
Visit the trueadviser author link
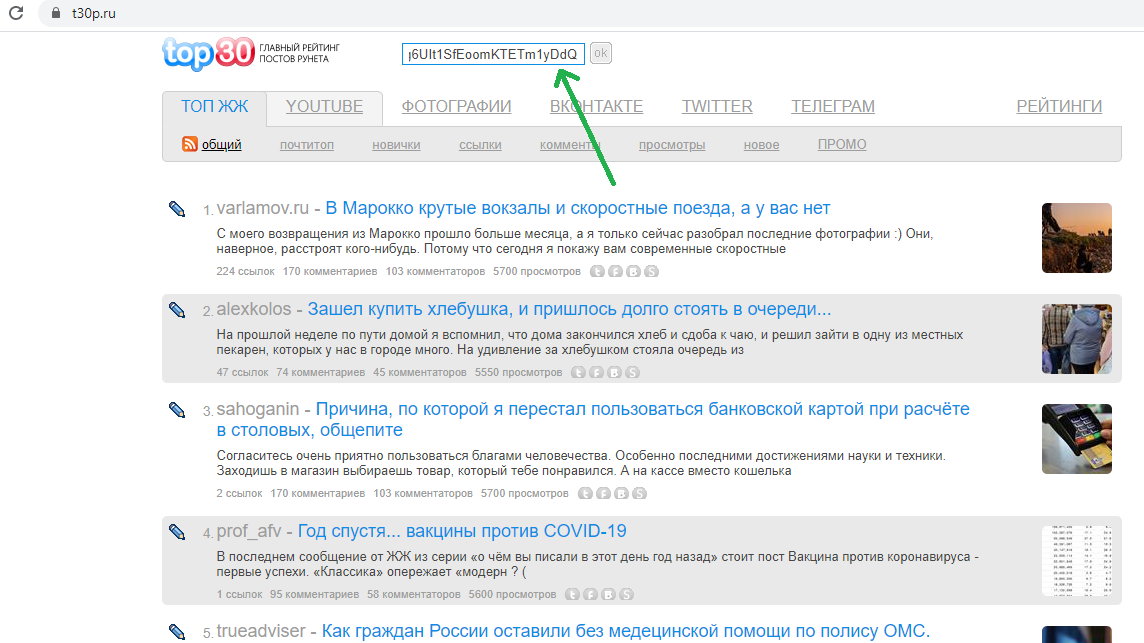[261, 631]
